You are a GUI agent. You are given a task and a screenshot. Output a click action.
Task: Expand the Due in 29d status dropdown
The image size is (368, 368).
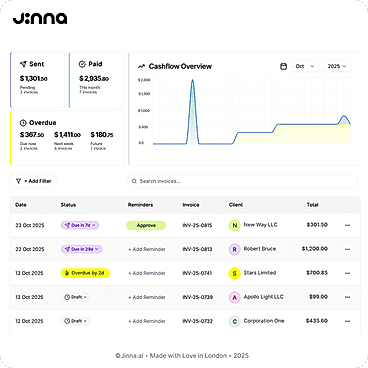point(81,249)
